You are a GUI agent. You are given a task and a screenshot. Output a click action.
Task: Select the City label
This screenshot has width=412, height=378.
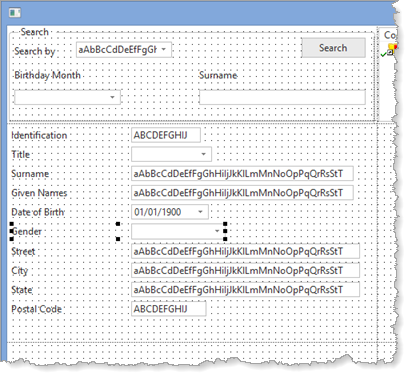20,271
